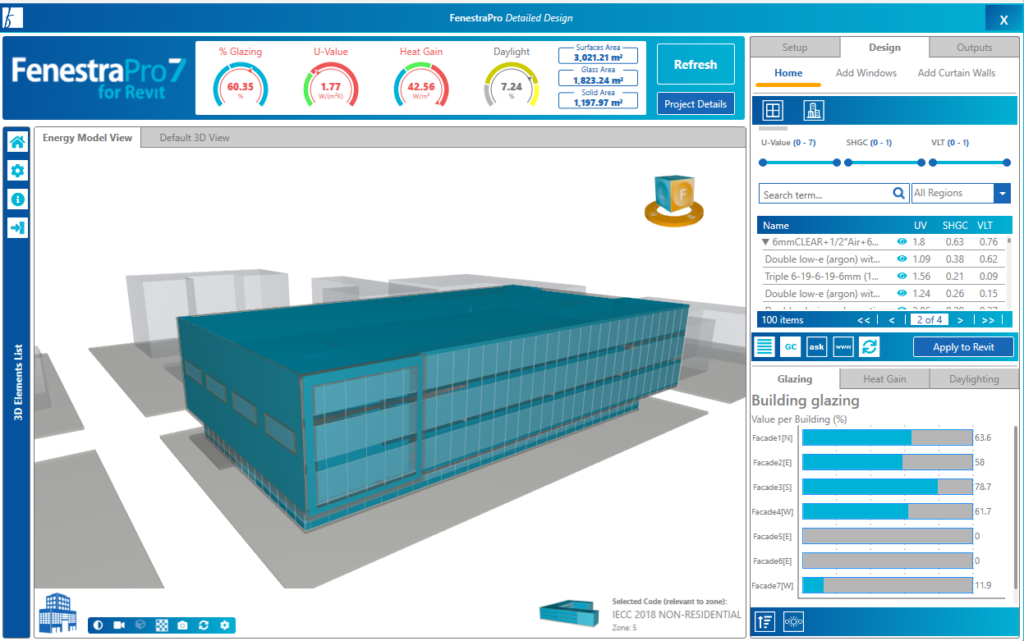Select the window grid icon in the Design panel
The image size is (1024, 641).
(773, 110)
